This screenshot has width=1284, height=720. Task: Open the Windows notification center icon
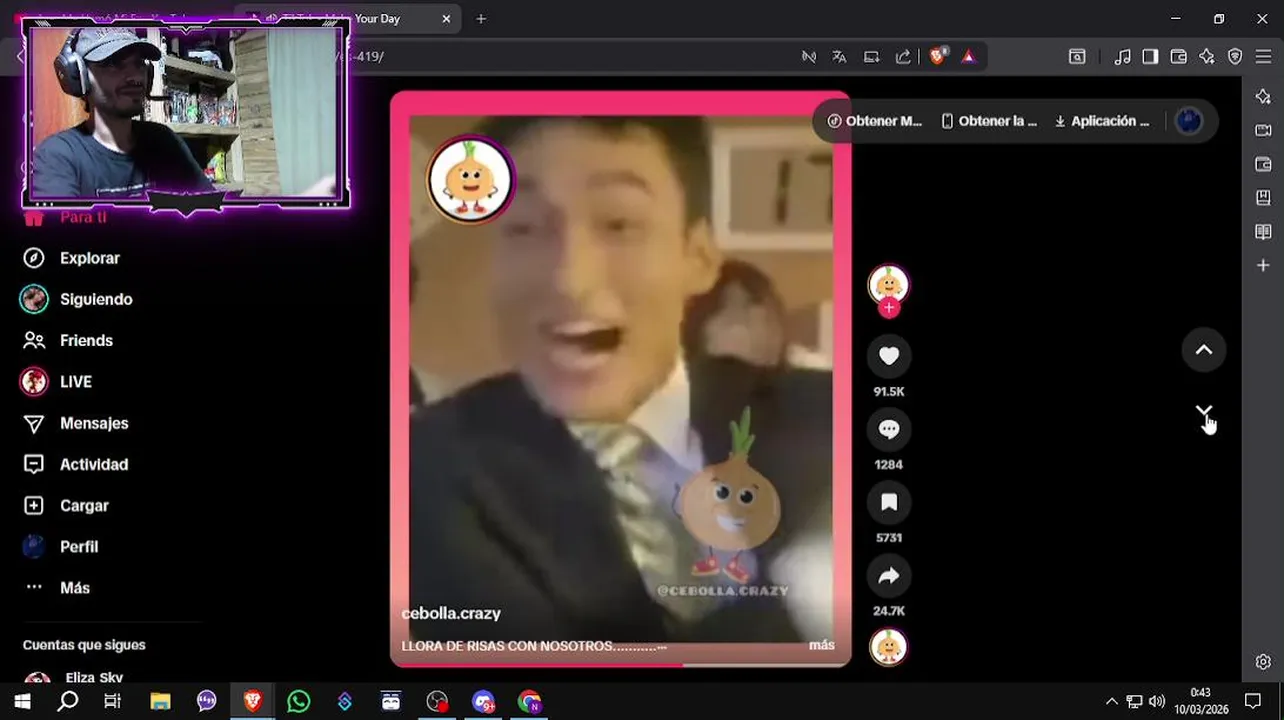[1253, 702]
